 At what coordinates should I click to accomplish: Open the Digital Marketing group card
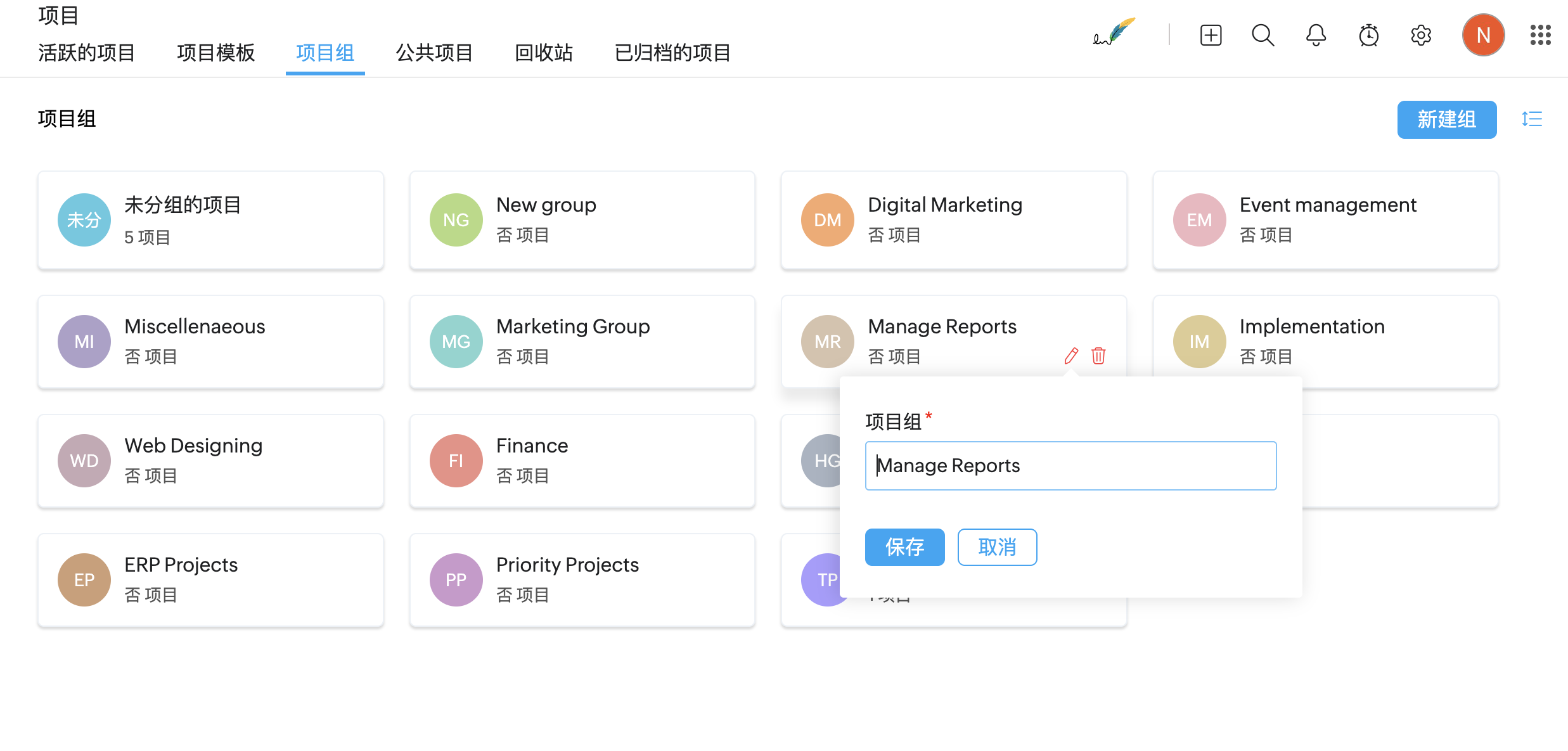953,220
